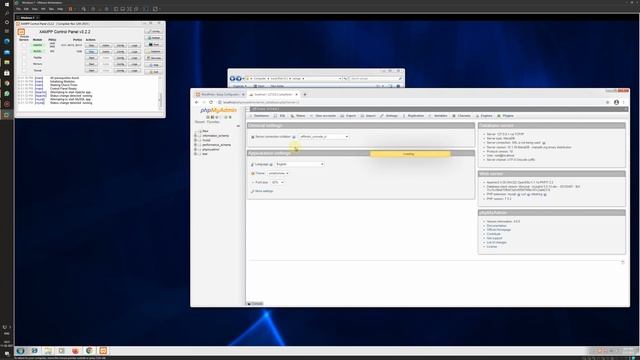Open Console bar at bottom of phpMyAdmin
Image resolution: width=640 pixels, height=360 pixels.
tap(255, 304)
